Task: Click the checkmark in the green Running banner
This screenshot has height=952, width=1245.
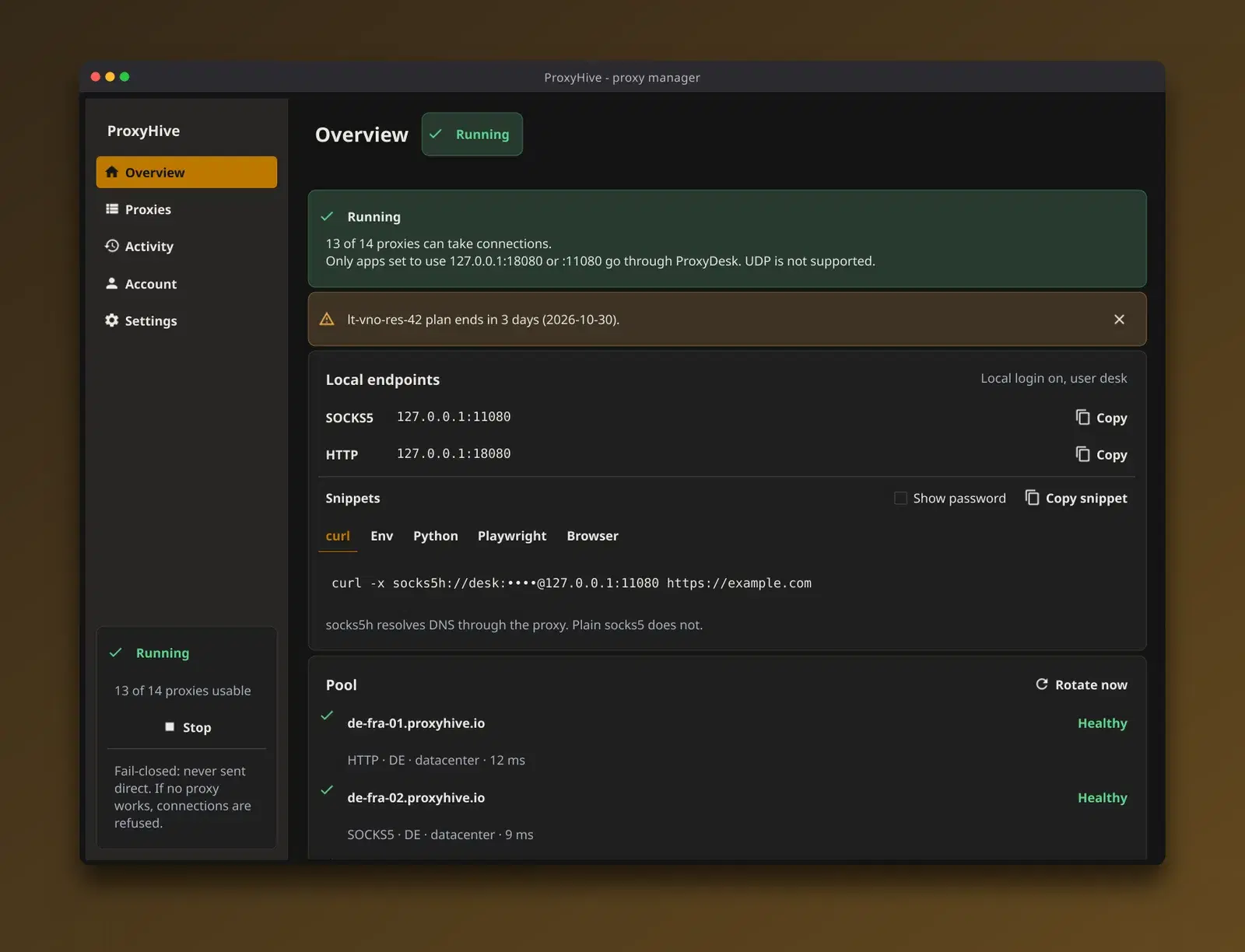Action: point(327,216)
